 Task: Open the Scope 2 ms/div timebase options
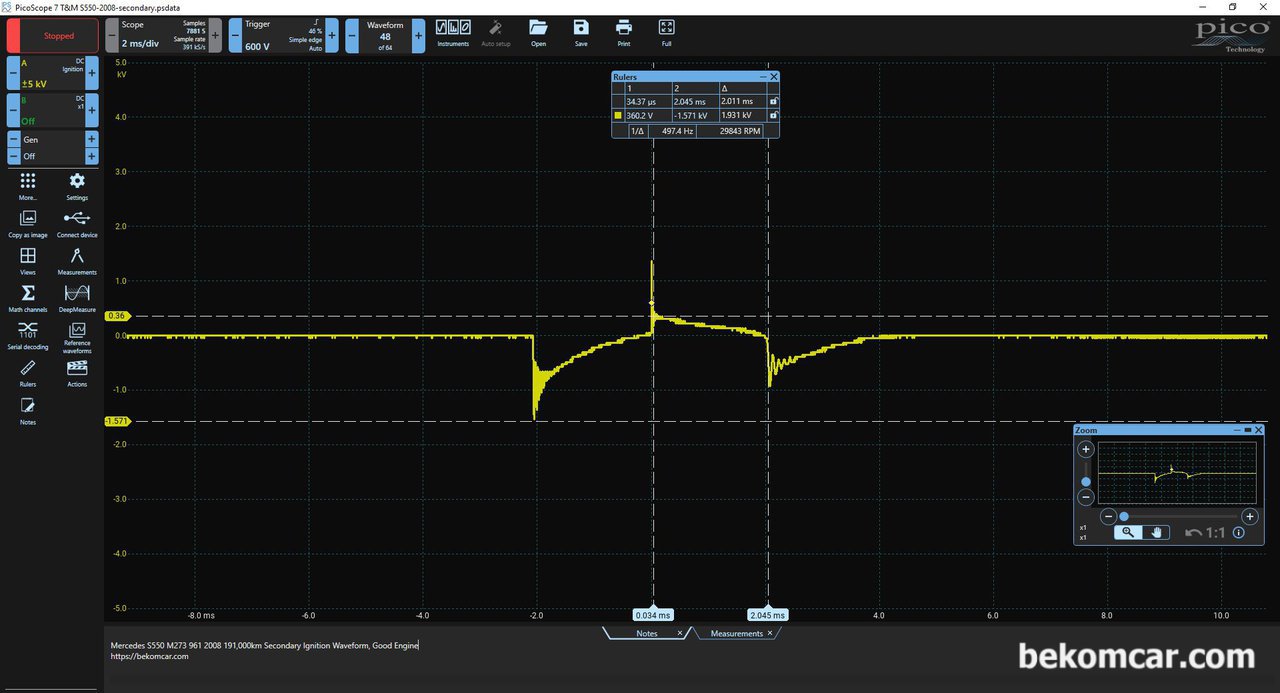161,35
